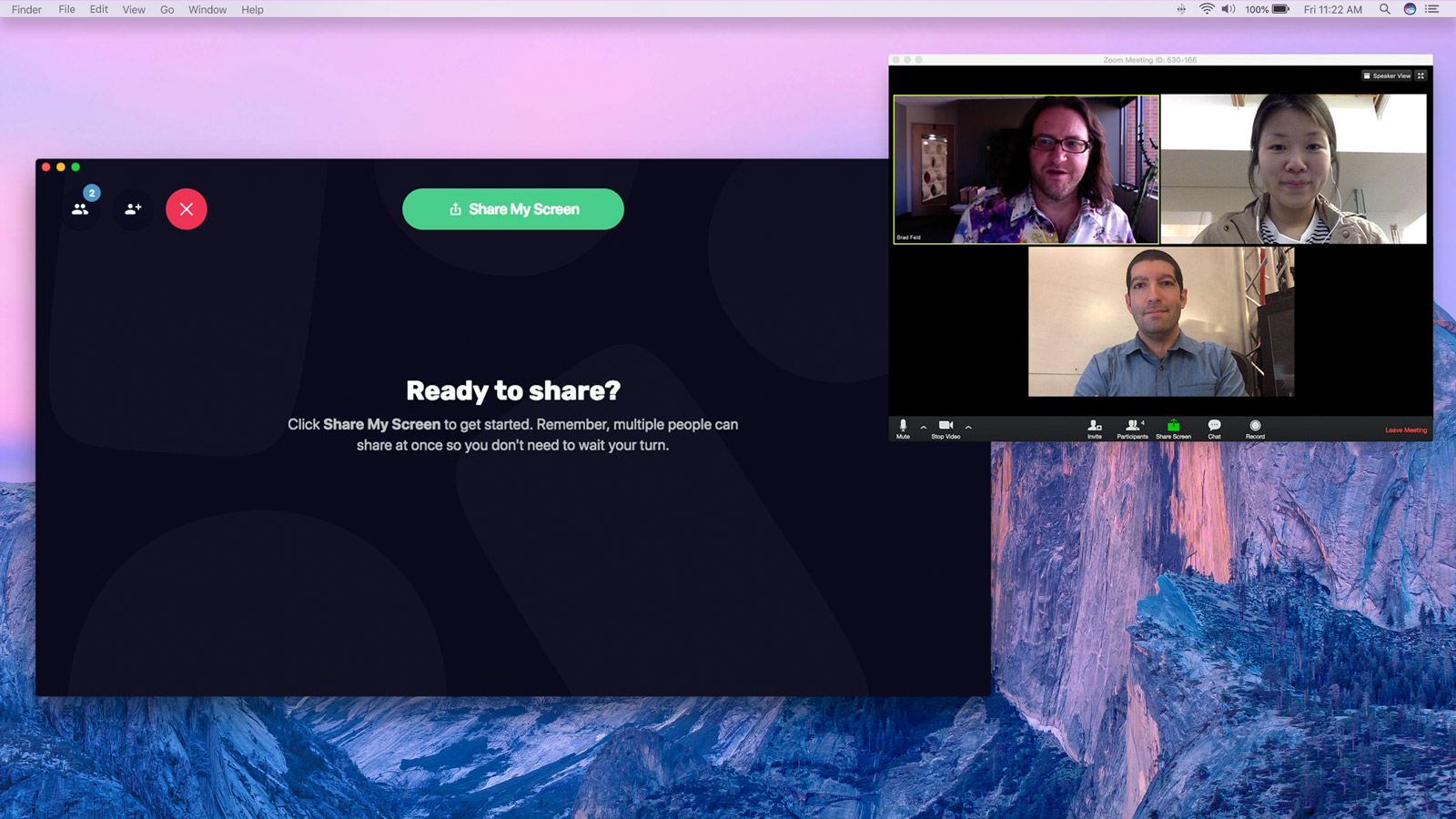The image size is (1456, 819).
Task: Open Spotlight search in menu bar
Action: coord(1384,9)
